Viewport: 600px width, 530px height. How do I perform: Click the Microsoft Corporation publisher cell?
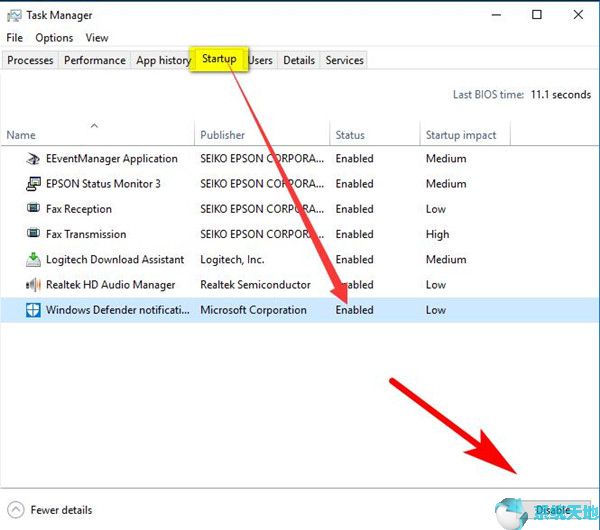point(253,310)
